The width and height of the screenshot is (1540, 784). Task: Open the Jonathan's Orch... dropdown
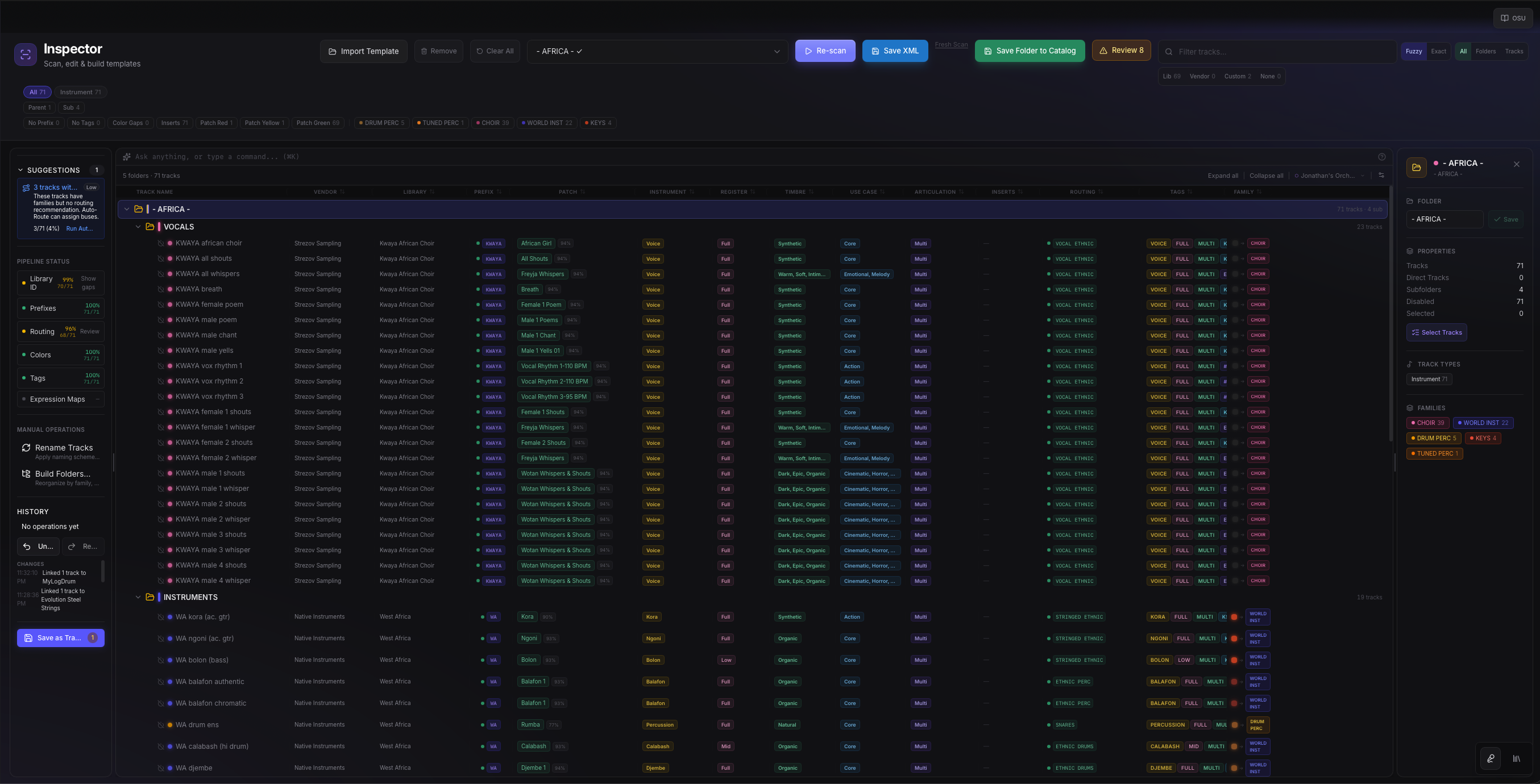point(1330,176)
